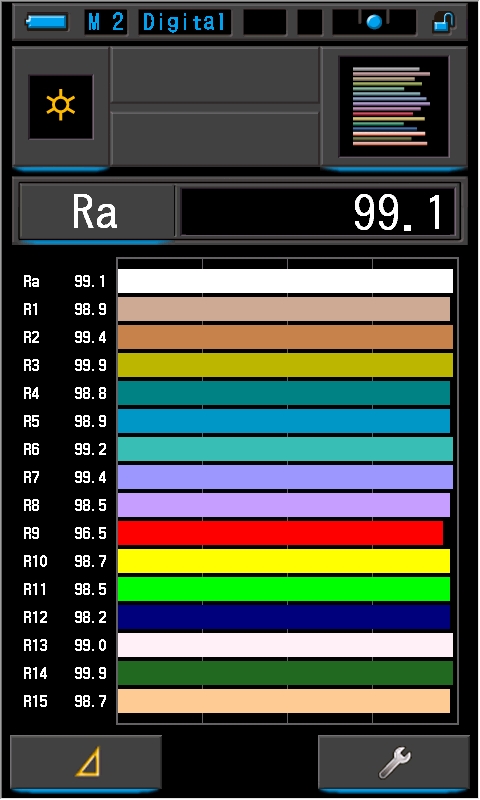Tap the Ra index selection button
Screen dimensions: 480x800
coord(95,211)
